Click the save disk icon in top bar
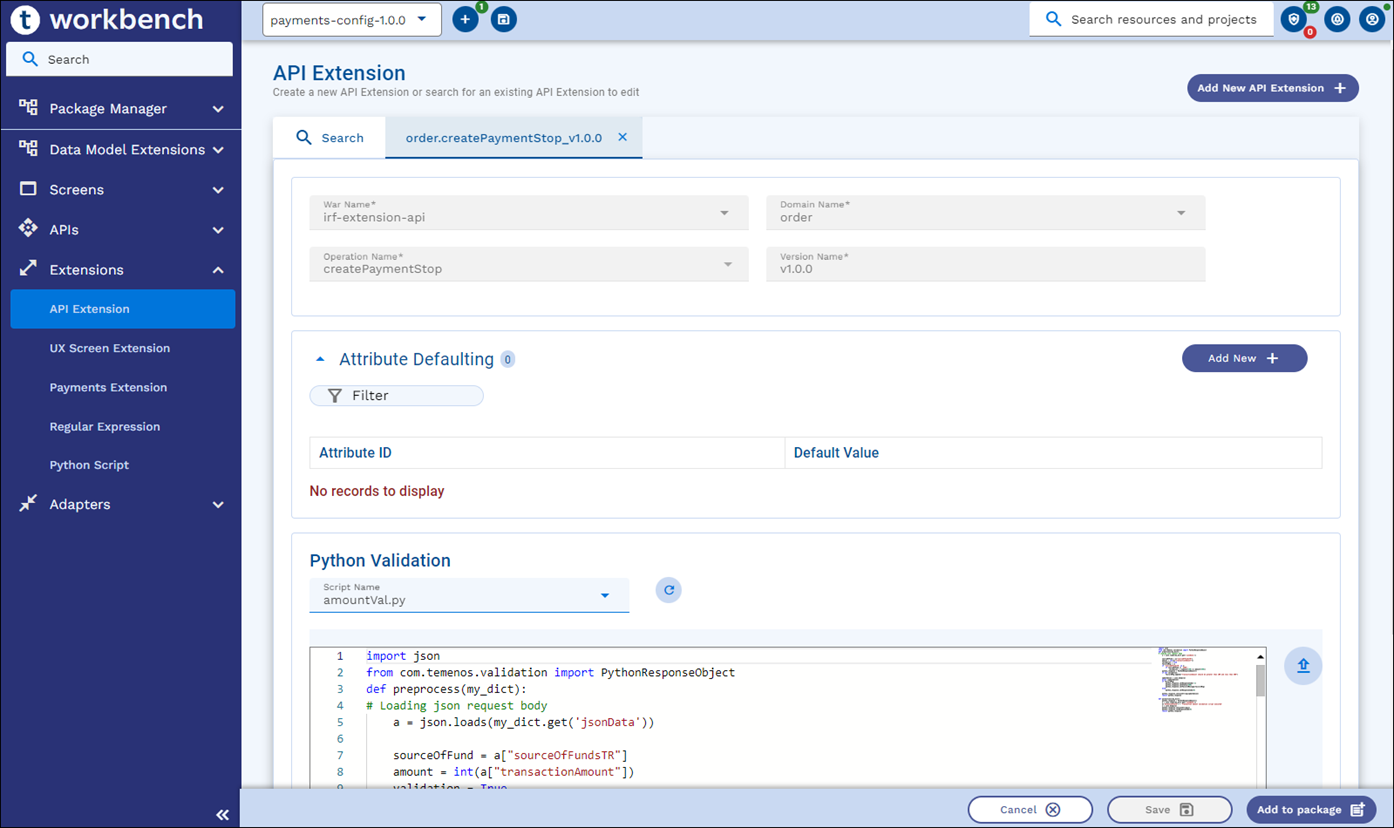This screenshot has width=1394, height=828. pos(504,19)
